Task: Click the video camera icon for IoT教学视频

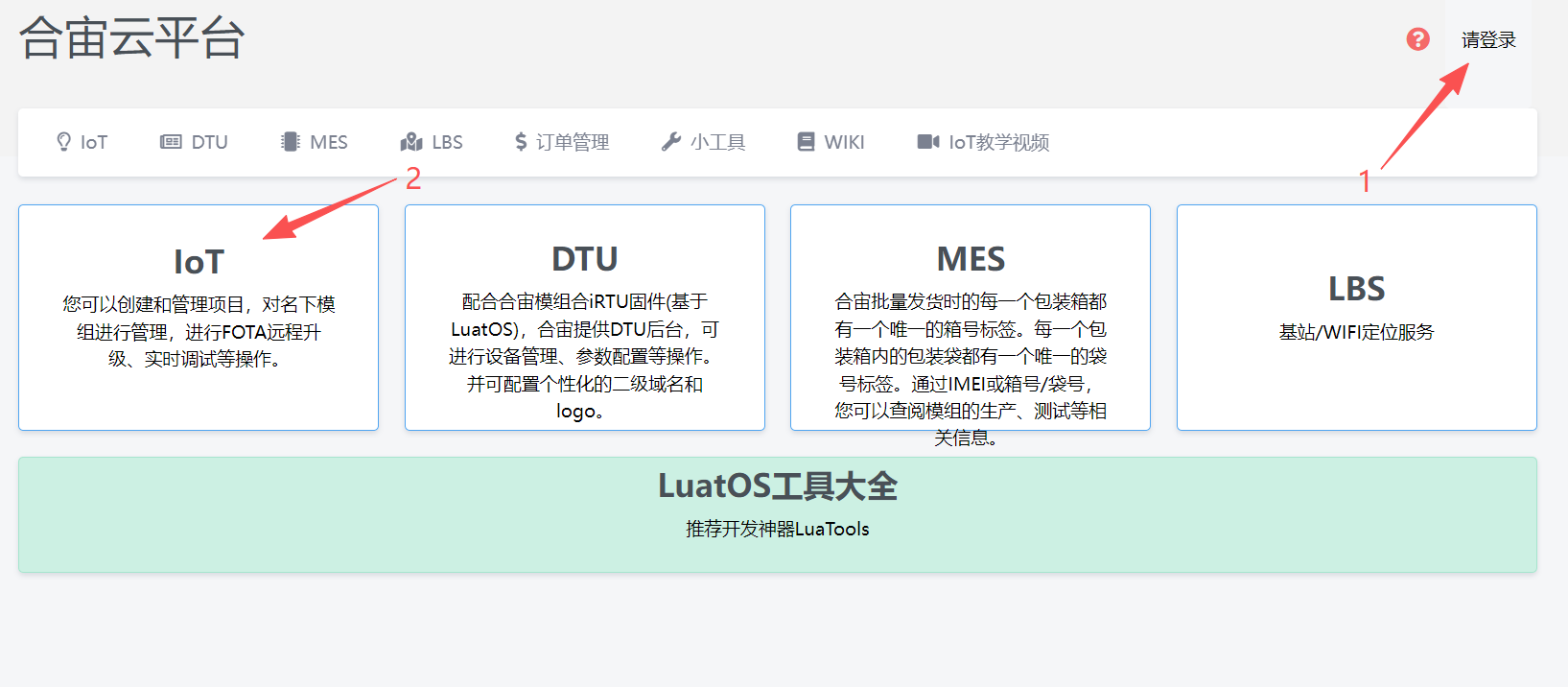Action: point(927,142)
